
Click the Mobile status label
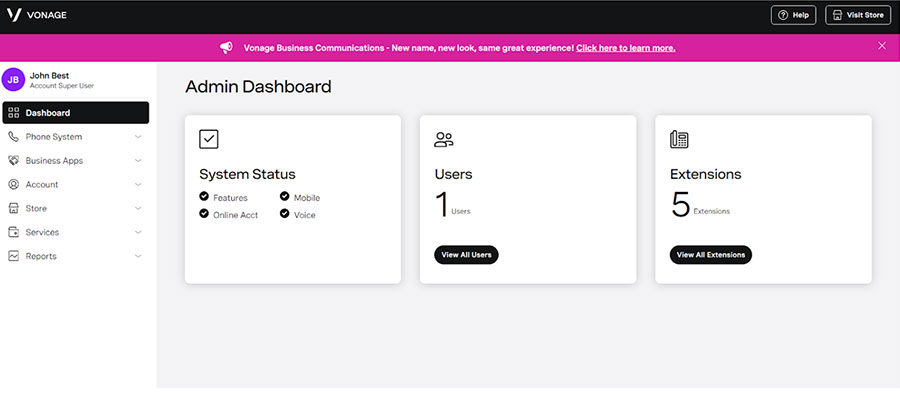pos(307,198)
